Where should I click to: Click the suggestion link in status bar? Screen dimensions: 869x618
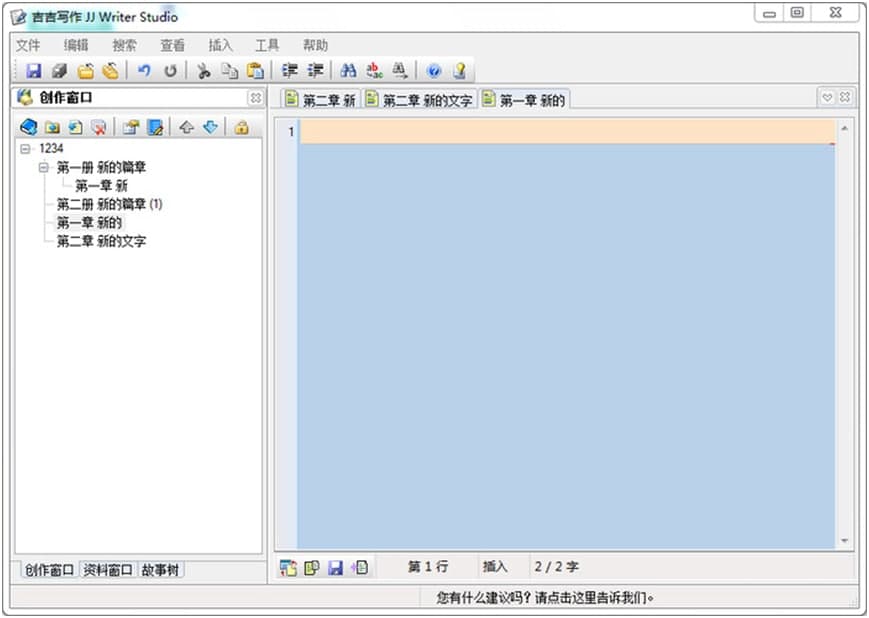click(x=545, y=598)
